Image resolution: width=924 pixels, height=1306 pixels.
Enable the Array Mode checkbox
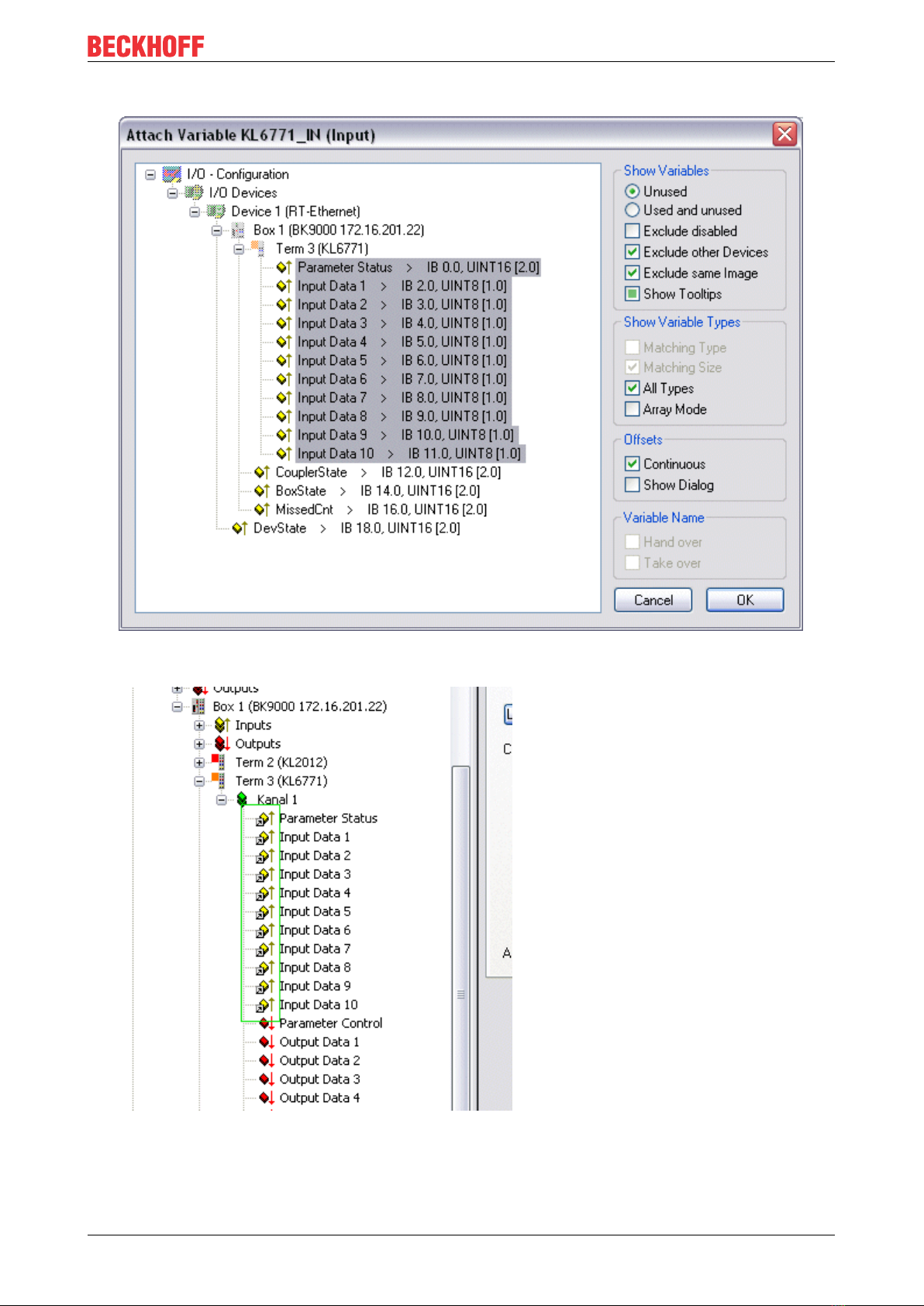click(x=633, y=409)
